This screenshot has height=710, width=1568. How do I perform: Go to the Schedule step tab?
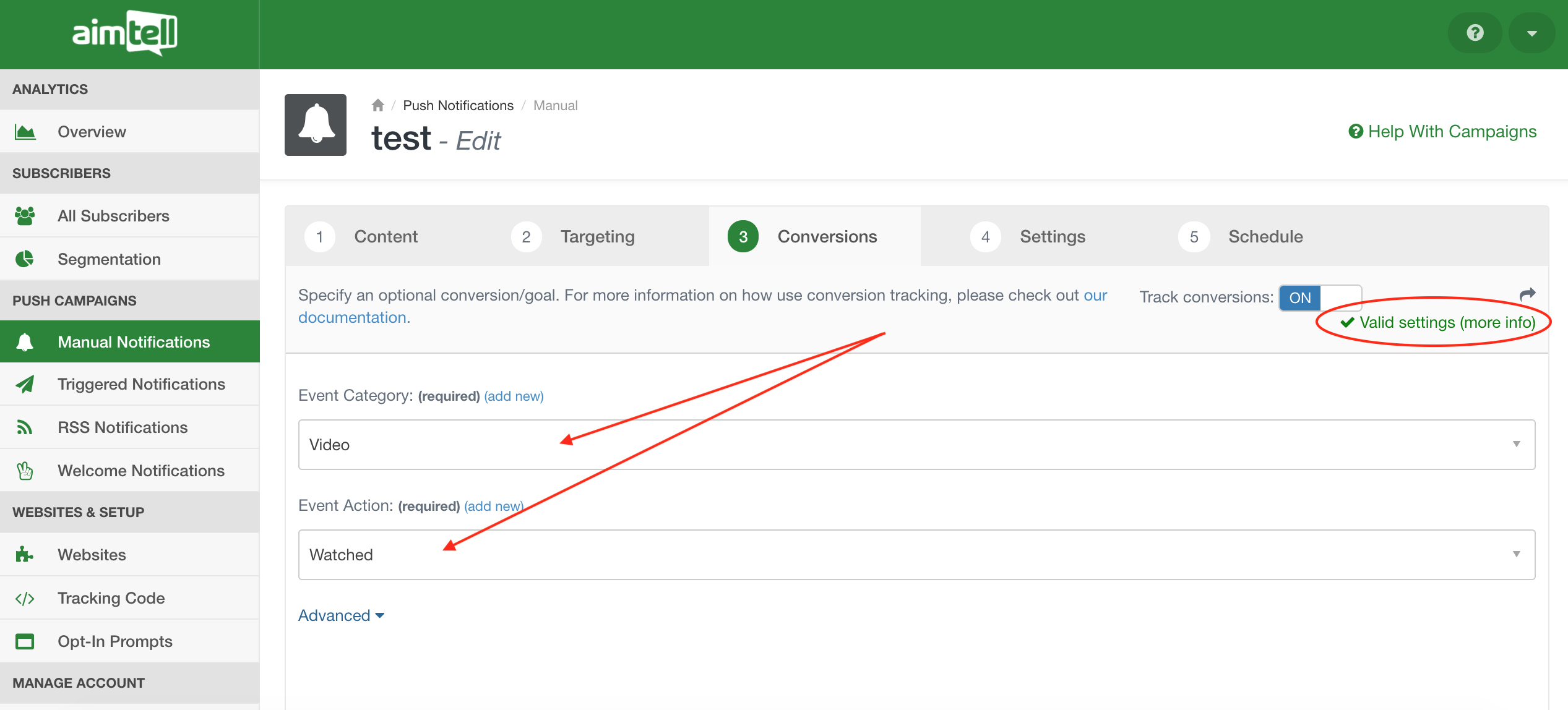point(1265,237)
